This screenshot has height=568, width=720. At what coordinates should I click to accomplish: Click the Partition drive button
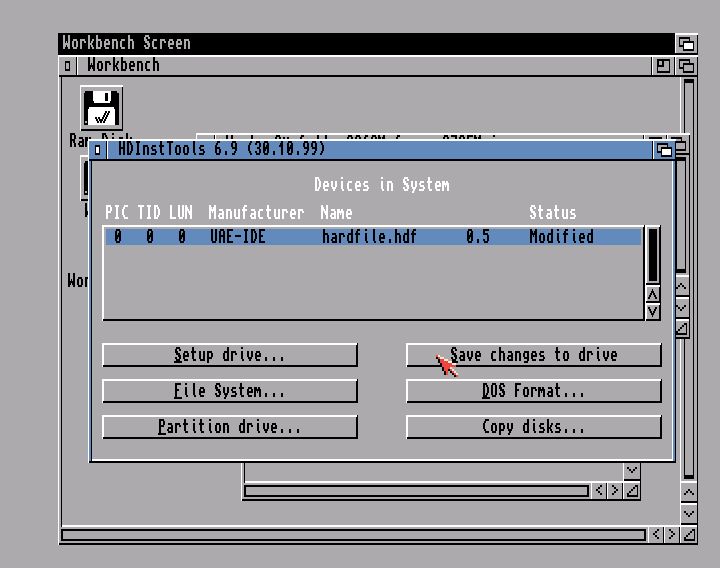coord(230,427)
